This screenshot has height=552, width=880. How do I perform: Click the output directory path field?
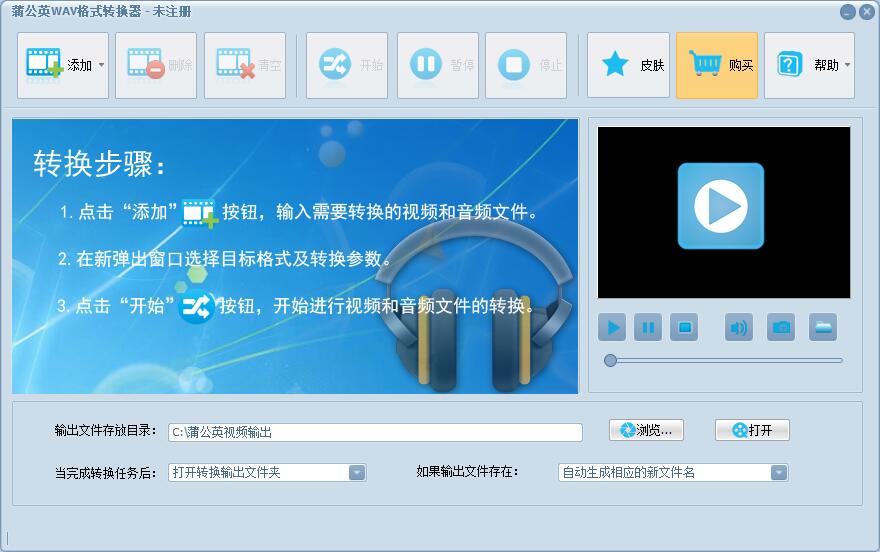click(375, 432)
